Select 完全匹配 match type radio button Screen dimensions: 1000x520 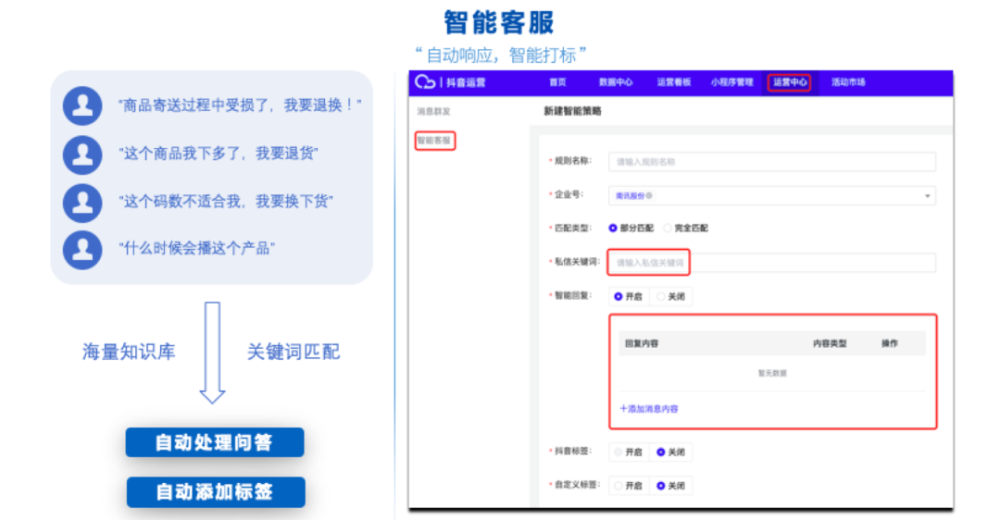tap(668, 228)
